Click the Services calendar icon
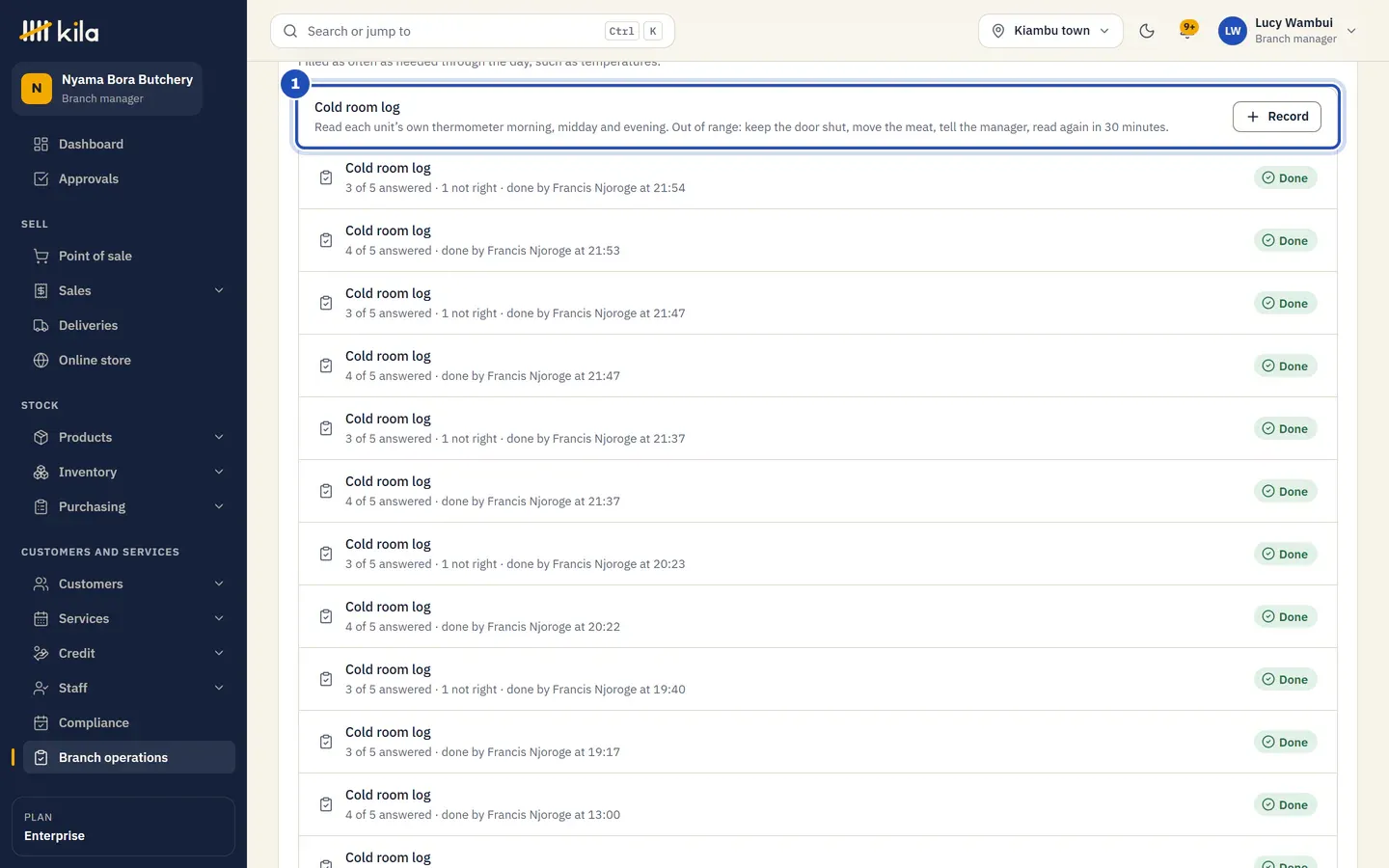The width and height of the screenshot is (1389, 868). tap(41, 618)
